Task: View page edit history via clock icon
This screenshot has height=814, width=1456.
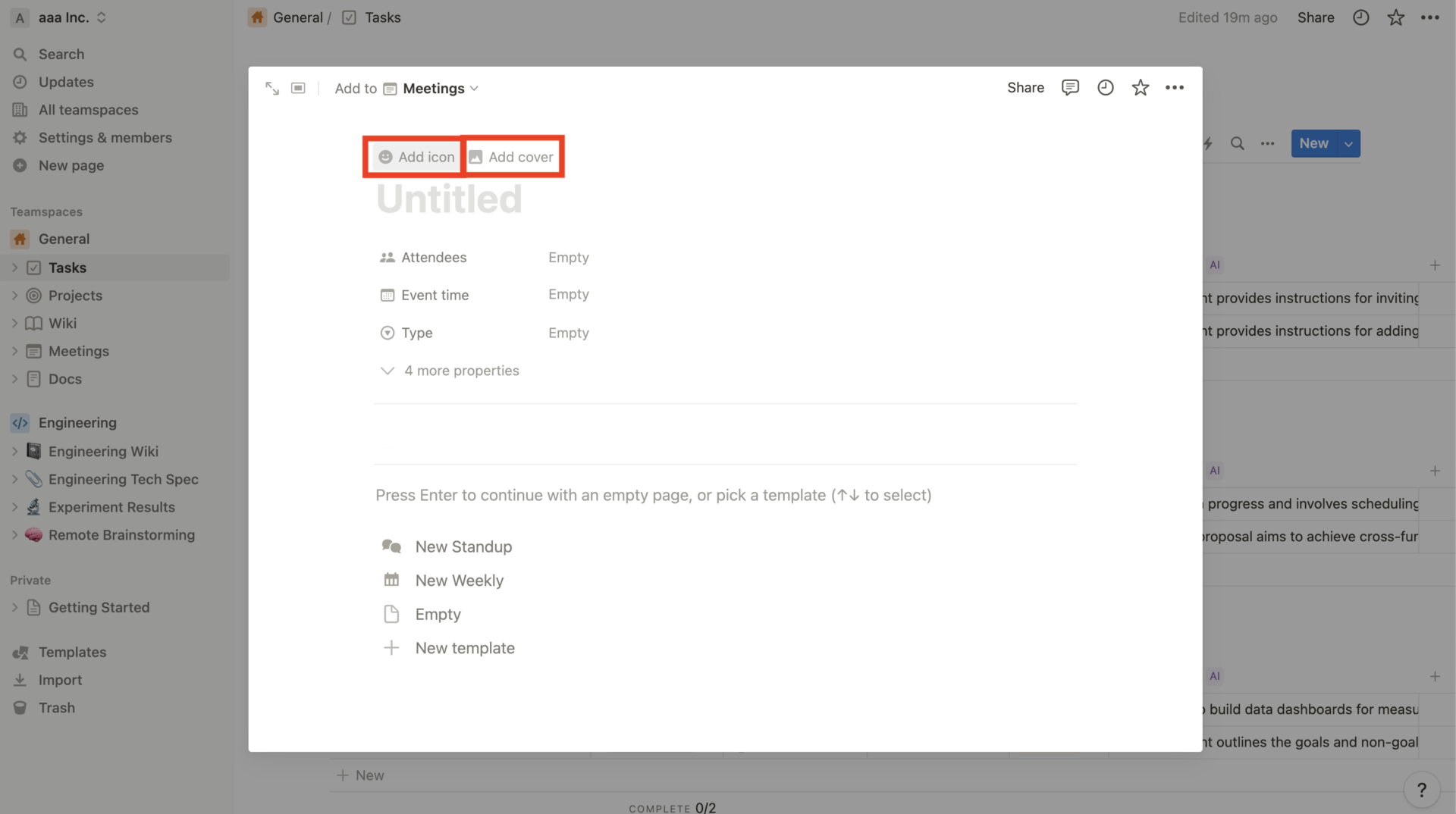Action: (x=1105, y=87)
